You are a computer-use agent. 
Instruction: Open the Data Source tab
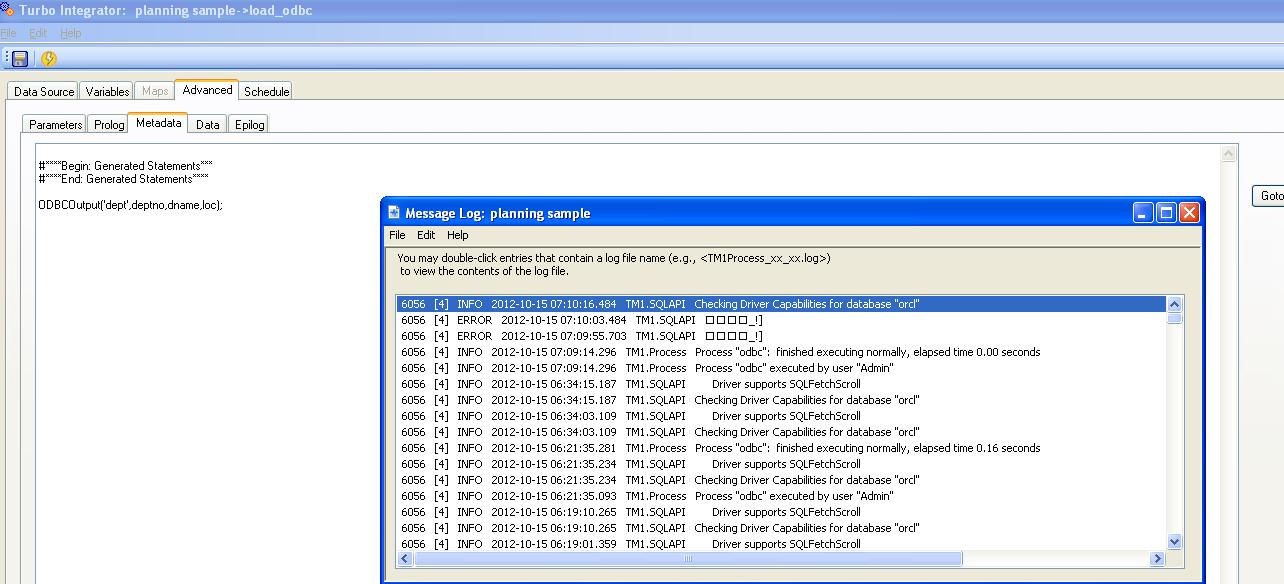(x=44, y=91)
